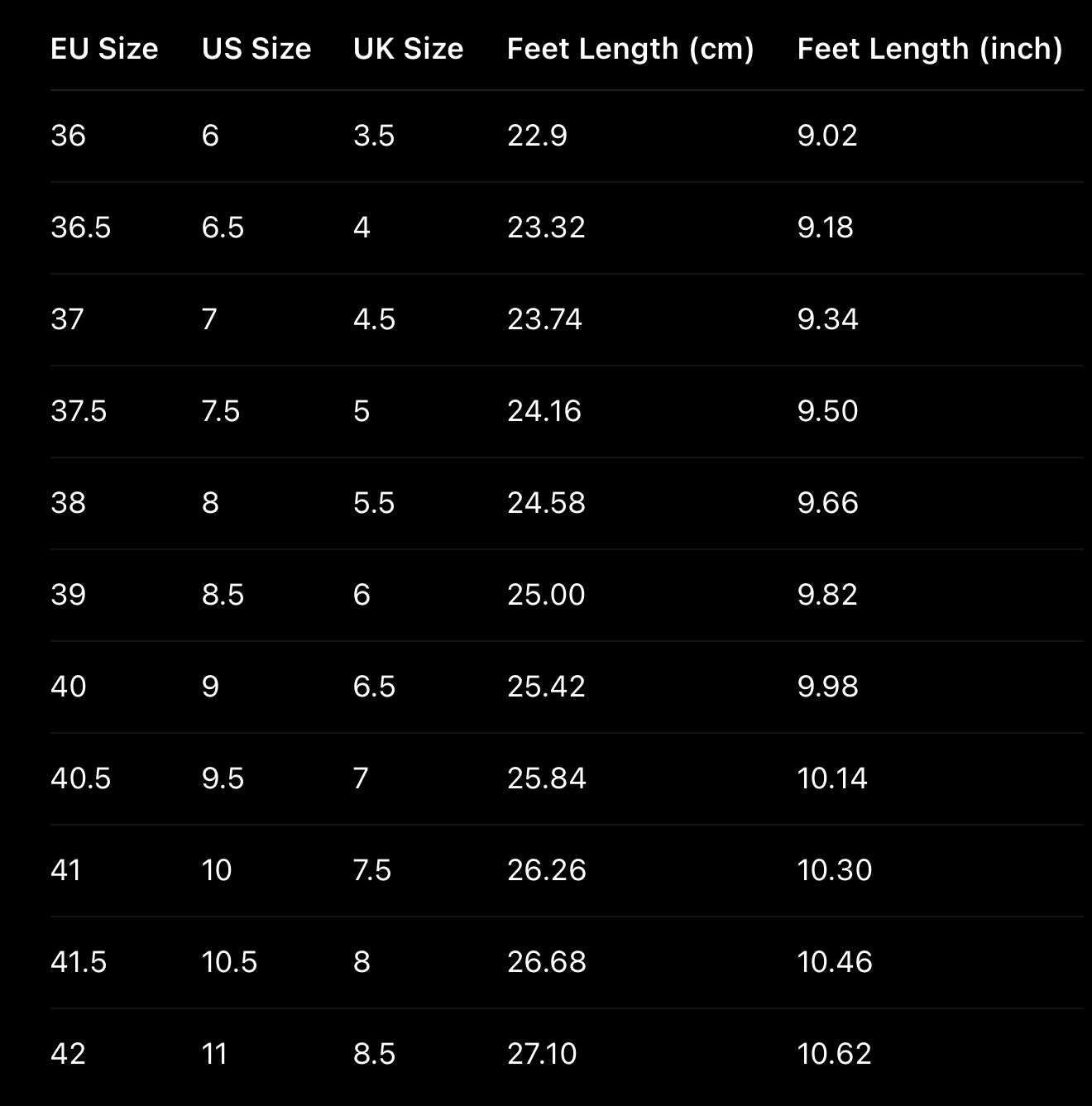Select US size 10 cell
Image resolution: width=1092 pixels, height=1106 pixels.
[x=217, y=870]
